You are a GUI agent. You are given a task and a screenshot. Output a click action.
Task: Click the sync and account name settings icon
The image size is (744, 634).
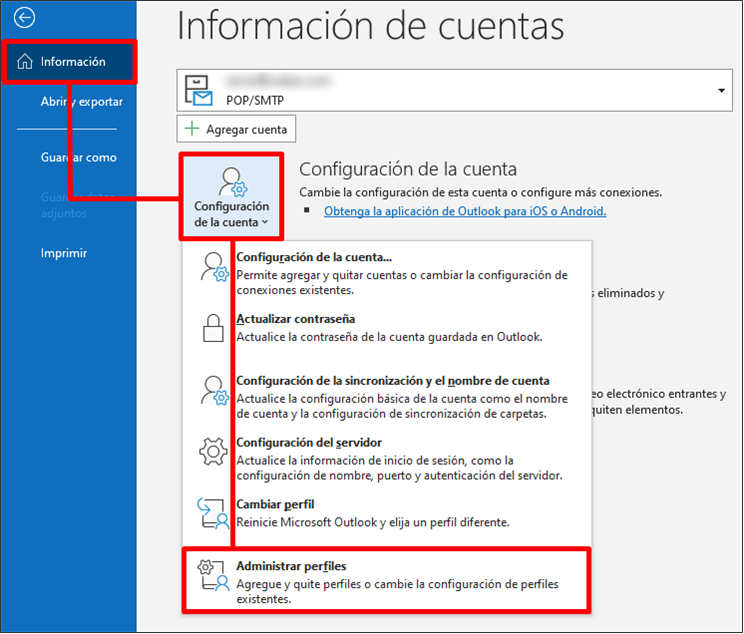pyautogui.click(x=213, y=390)
